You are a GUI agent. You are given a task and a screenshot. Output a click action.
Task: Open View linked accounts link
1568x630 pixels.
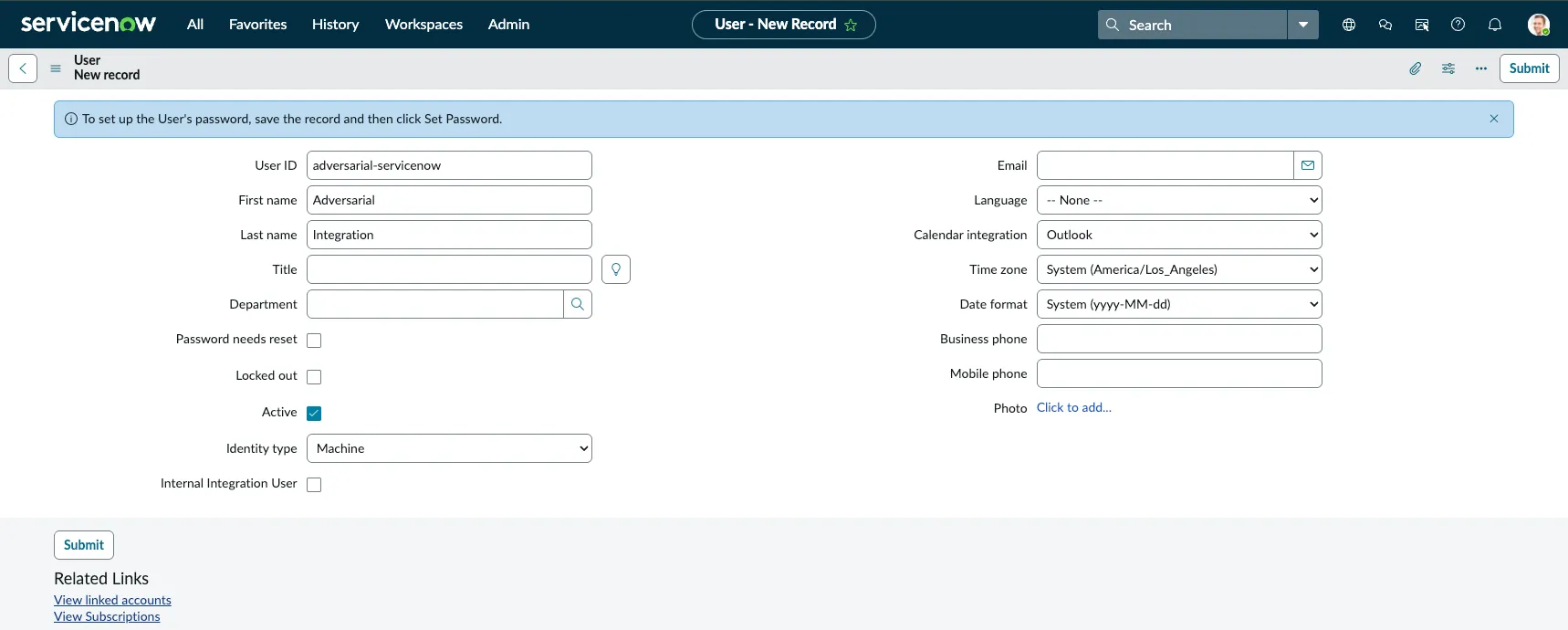[x=112, y=600]
